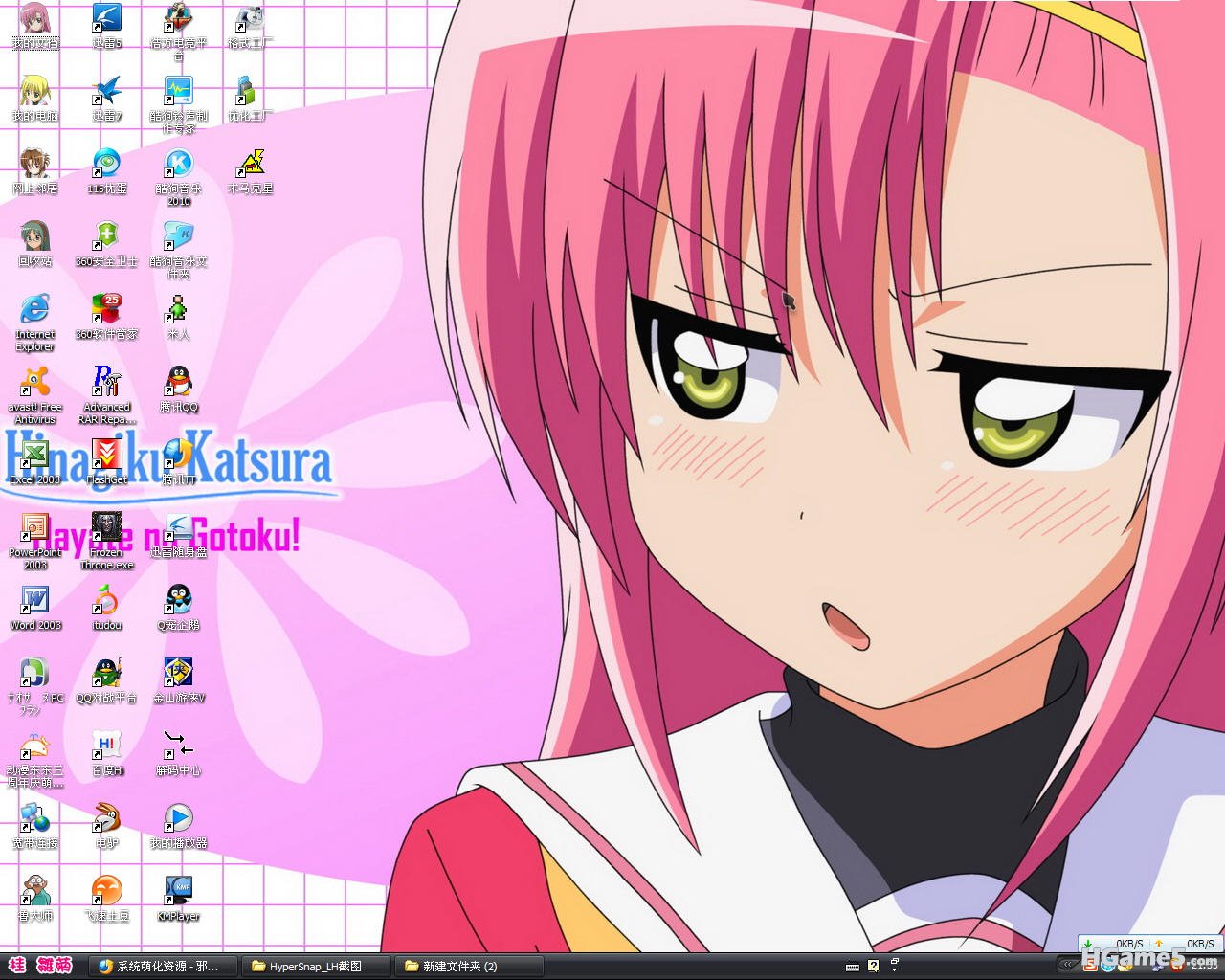Open the 百度Hi desktop shortcut
1225x980 pixels.
point(106,746)
